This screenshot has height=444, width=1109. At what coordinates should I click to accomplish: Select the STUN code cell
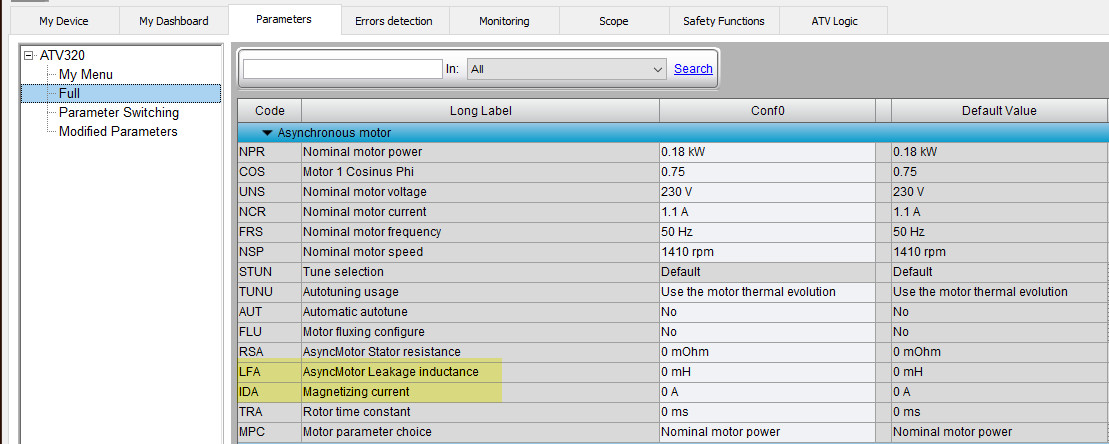(269, 271)
